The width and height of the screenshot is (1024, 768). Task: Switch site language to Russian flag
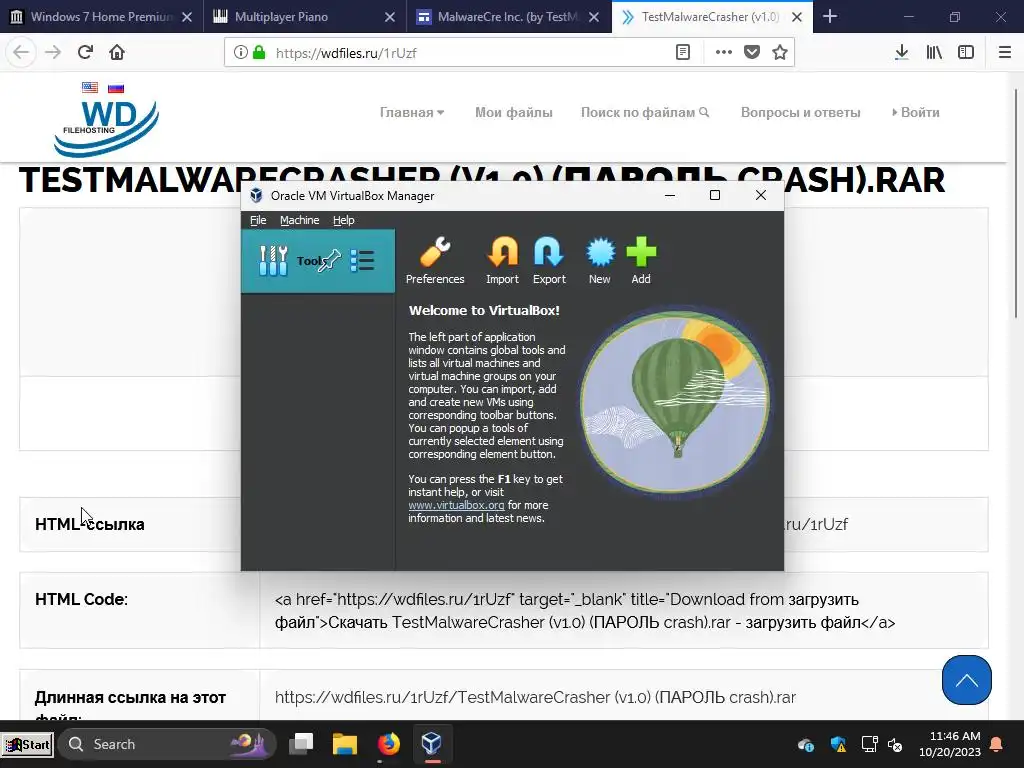coord(116,88)
